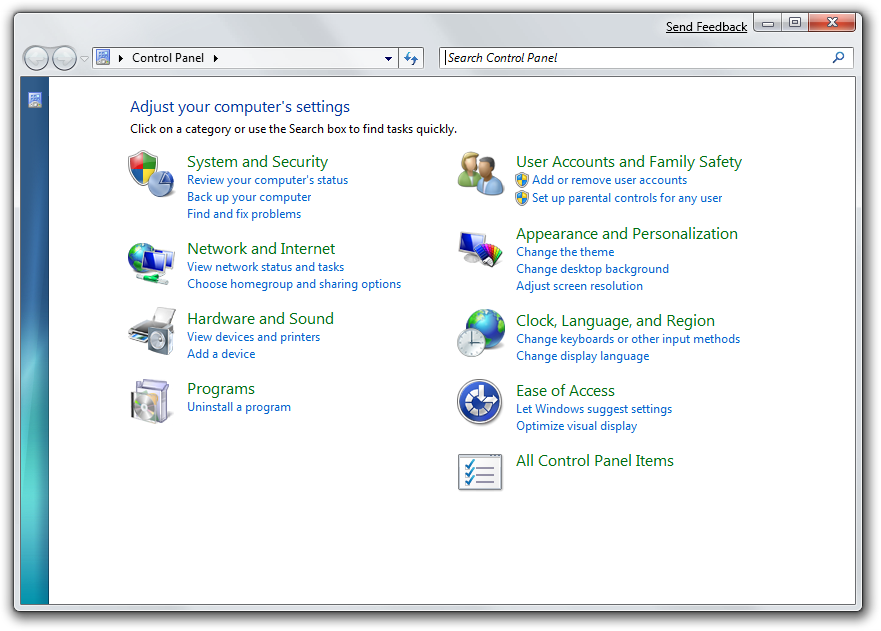Expand the arrow after Control Panel breadcrumb
The height and width of the screenshot is (631, 881).
pos(216,58)
